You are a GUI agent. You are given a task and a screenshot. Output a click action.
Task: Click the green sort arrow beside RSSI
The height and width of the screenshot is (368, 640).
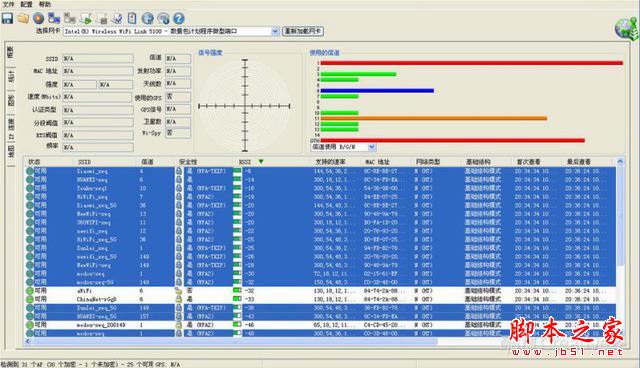pyautogui.click(x=261, y=162)
